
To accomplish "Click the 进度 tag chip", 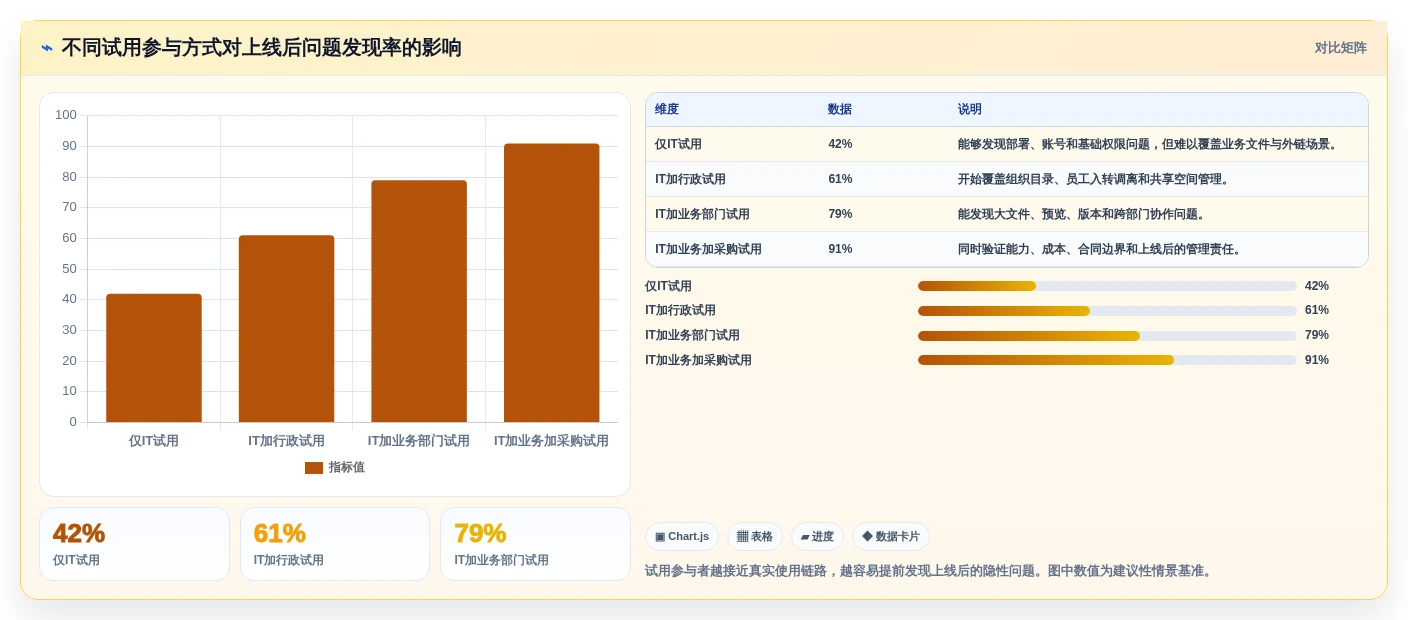I will (x=817, y=537).
